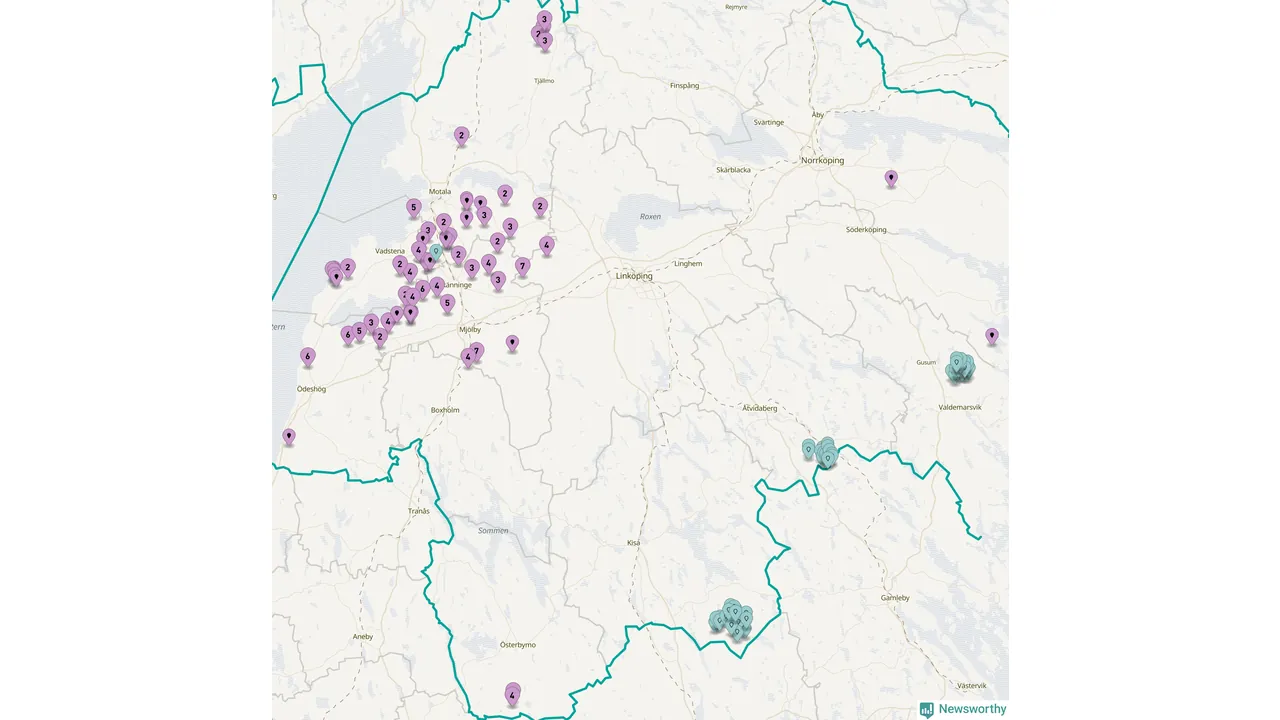Click the Vadstena label
This screenshot has height=720, width=1280.
coord(390,251)
